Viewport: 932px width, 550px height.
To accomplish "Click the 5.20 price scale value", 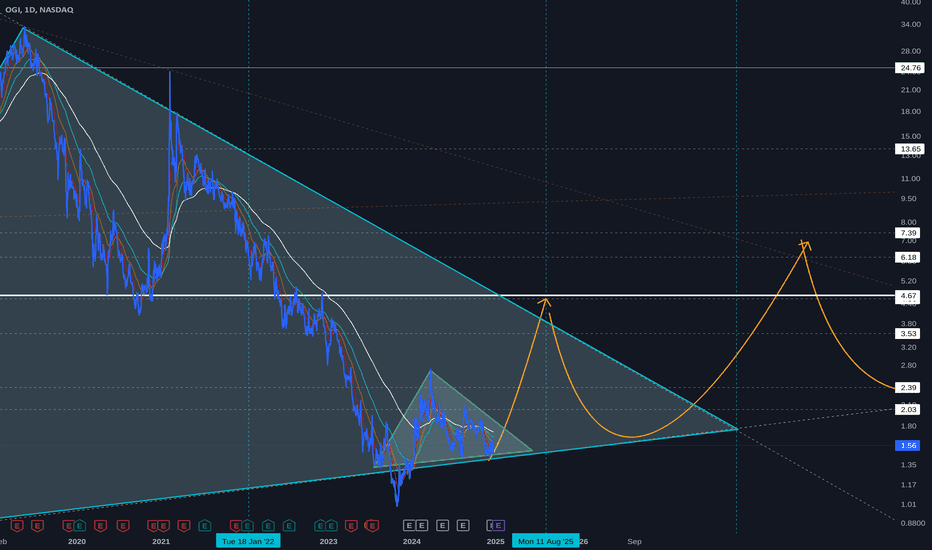I will point(908,281).
